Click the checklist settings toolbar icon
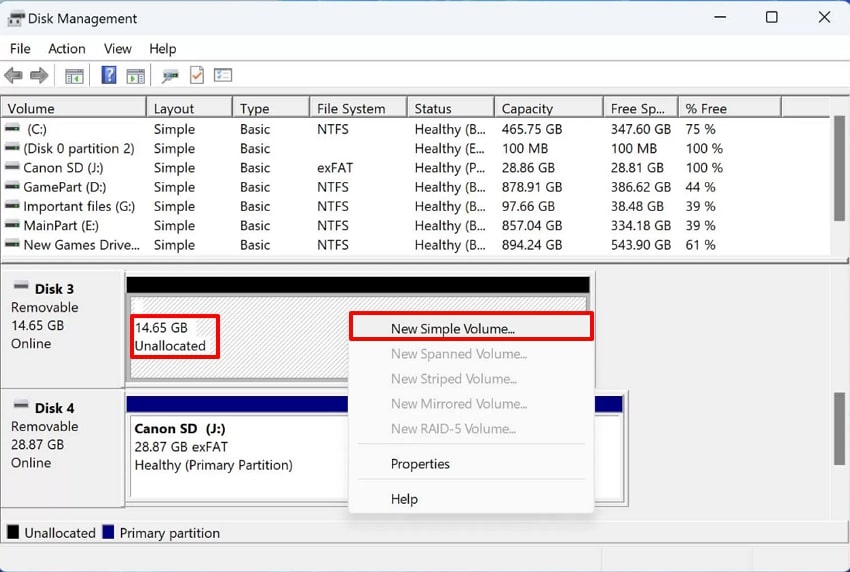The height and width of the screenshot is (572, 850). pyautogui.click(x=223, y=75)
